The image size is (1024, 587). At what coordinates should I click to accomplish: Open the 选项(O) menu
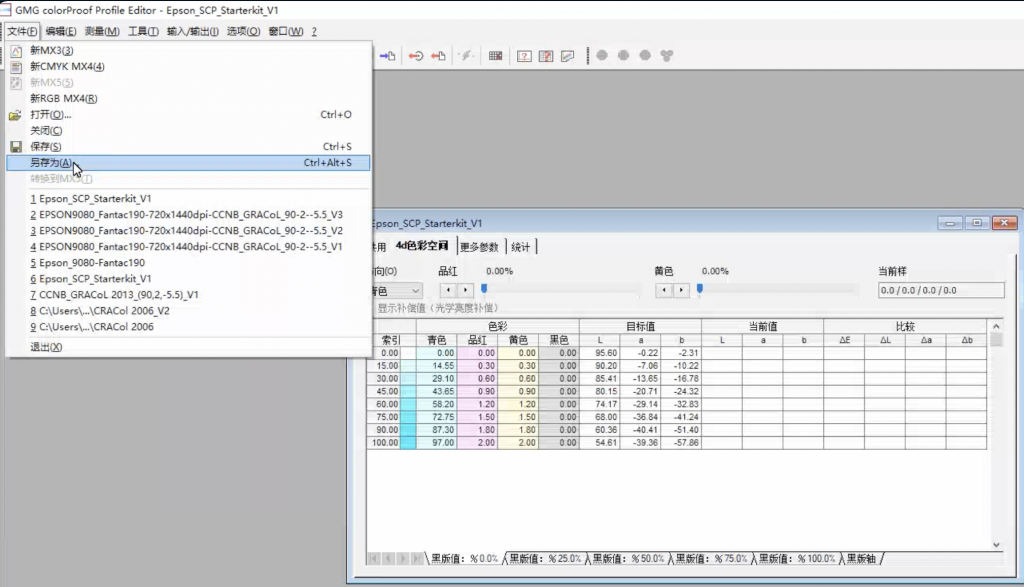(x=244, y=31)
